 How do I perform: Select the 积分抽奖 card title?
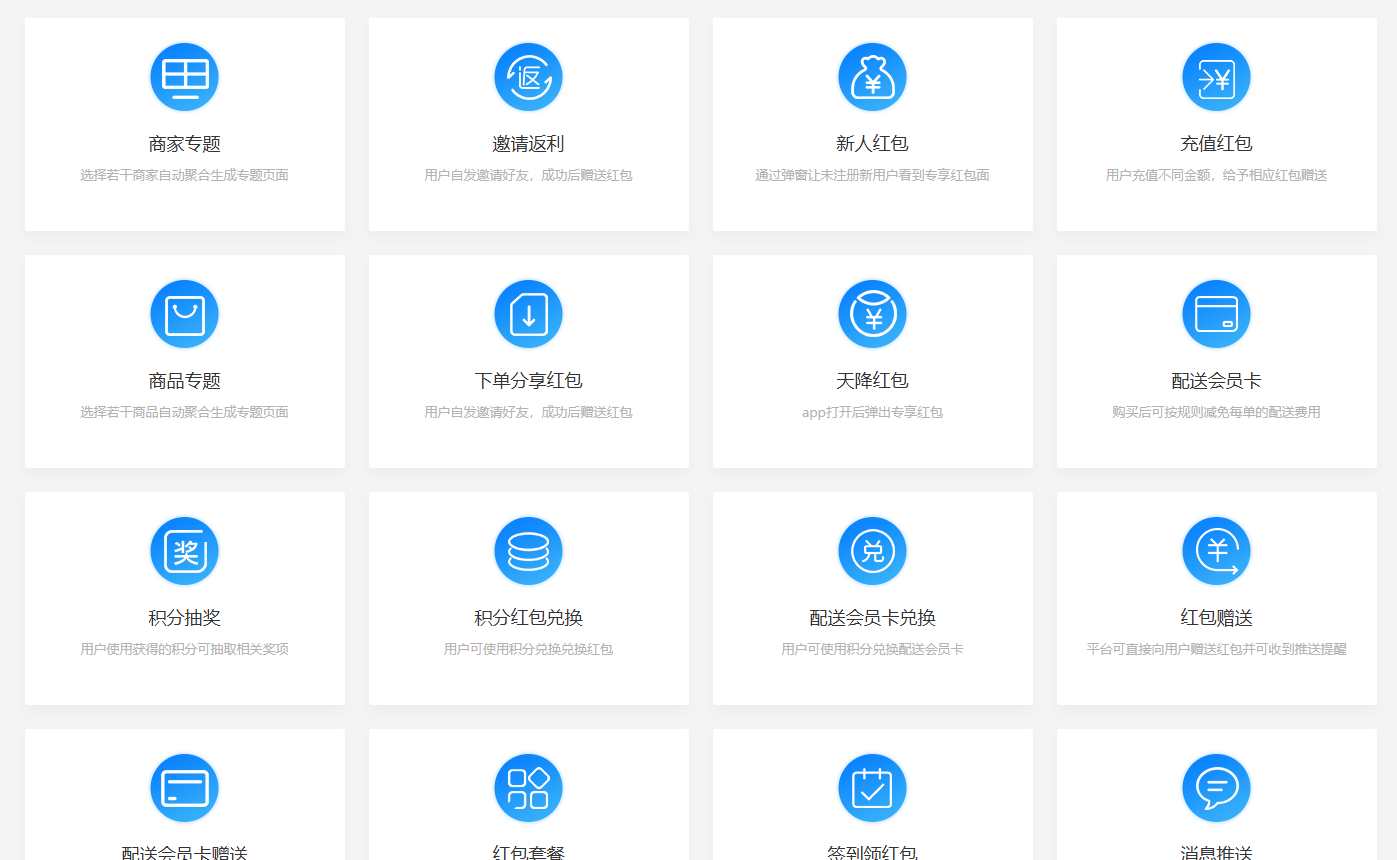[185, 618]
